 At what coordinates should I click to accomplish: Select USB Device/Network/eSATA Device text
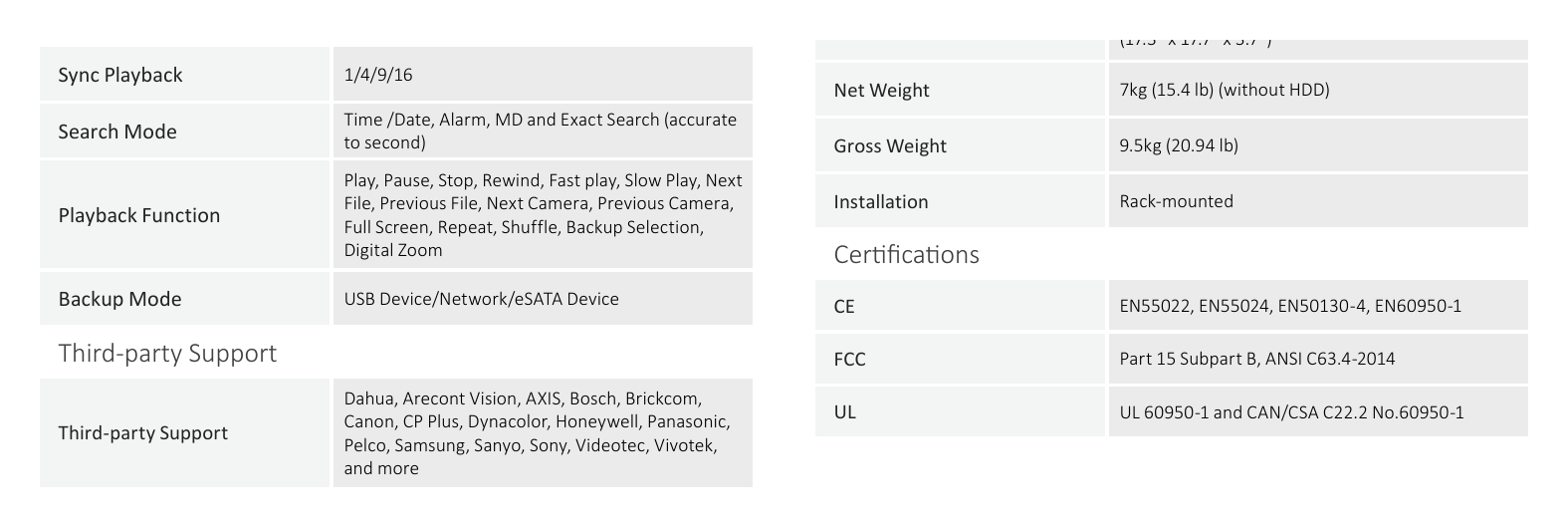tap(482, 299)
